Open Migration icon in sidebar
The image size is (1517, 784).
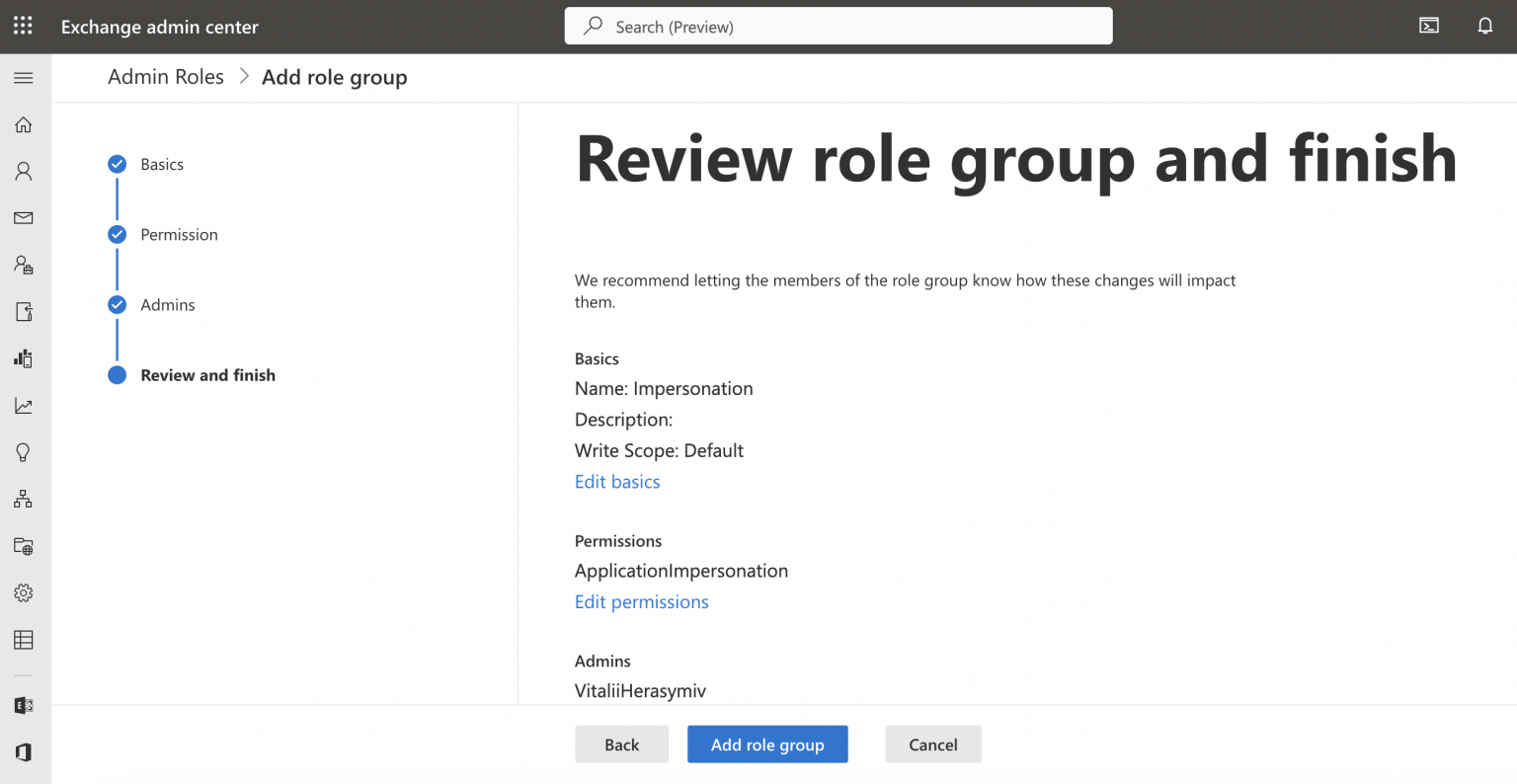[24, 312]
